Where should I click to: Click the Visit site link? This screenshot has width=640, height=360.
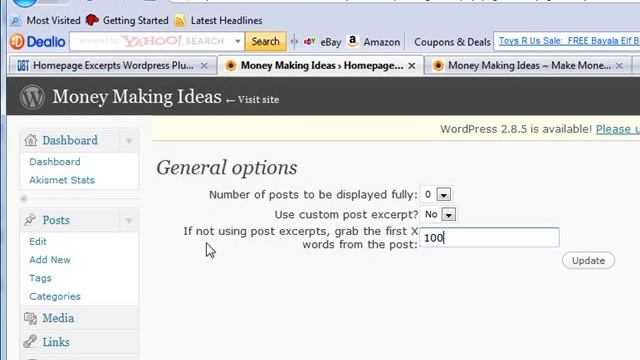(253, 100)
